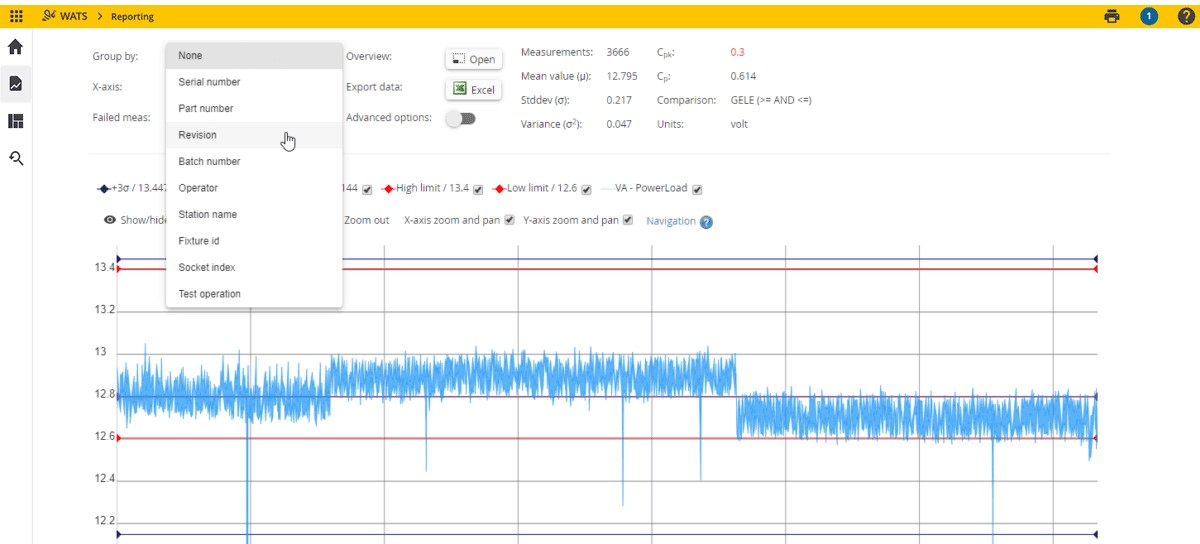Open the Navigation help link
Viewport: 1200px width, 544px height.
tap(670, 221)
